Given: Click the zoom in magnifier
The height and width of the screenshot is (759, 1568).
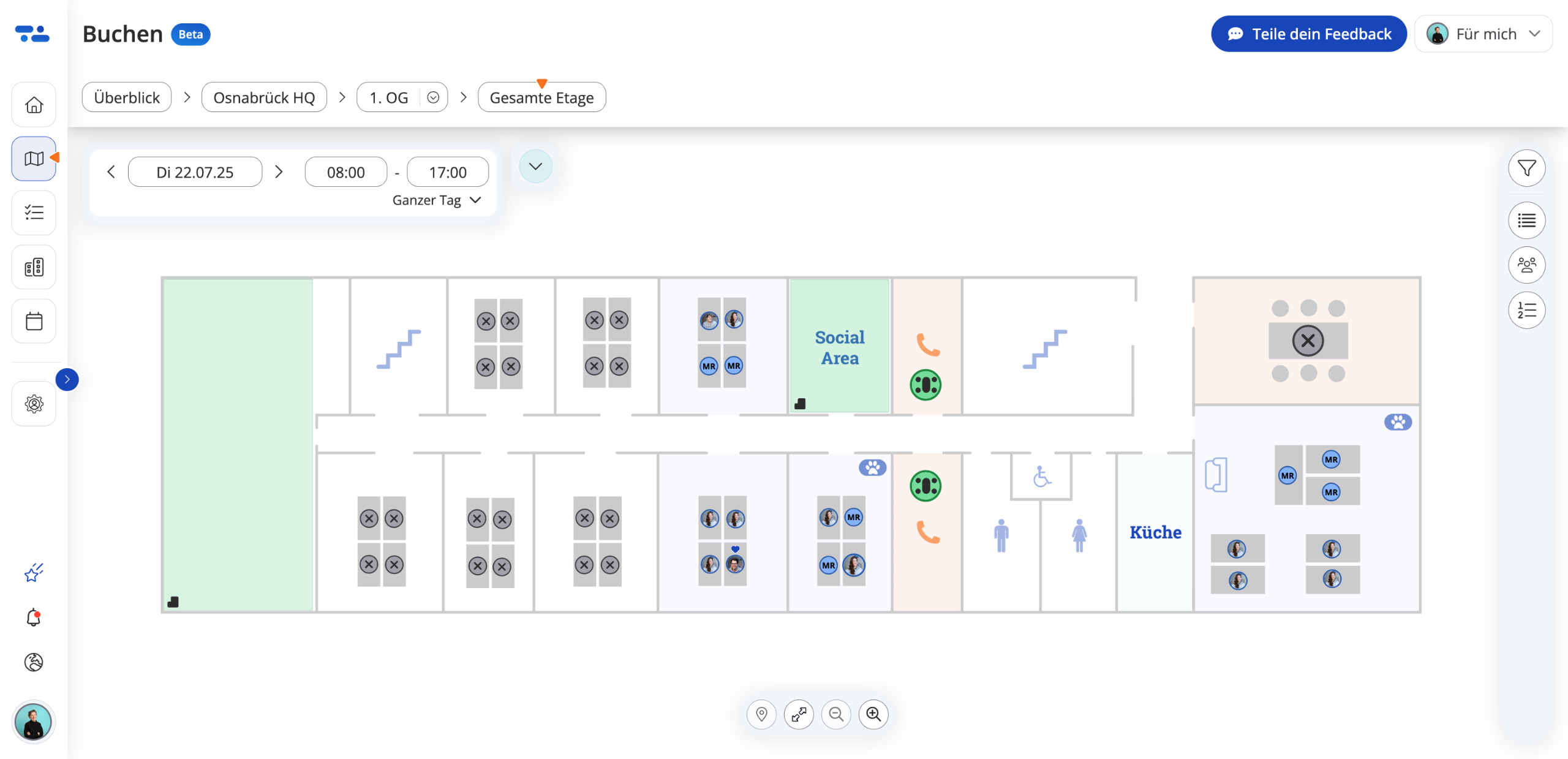Looking at the screenshot, I should click(x=873, y=714).
